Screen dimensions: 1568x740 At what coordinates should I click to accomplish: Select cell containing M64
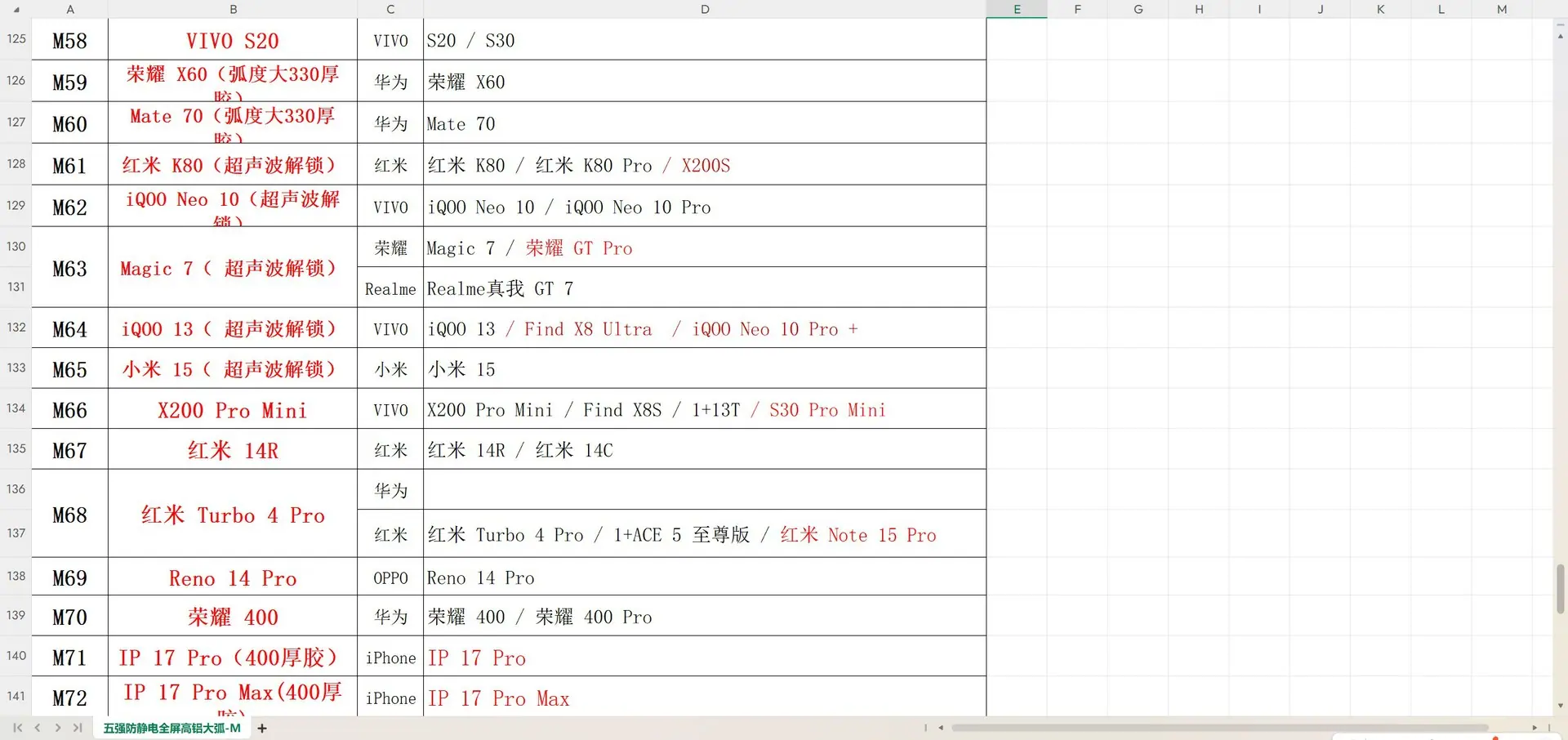point(70,328)
